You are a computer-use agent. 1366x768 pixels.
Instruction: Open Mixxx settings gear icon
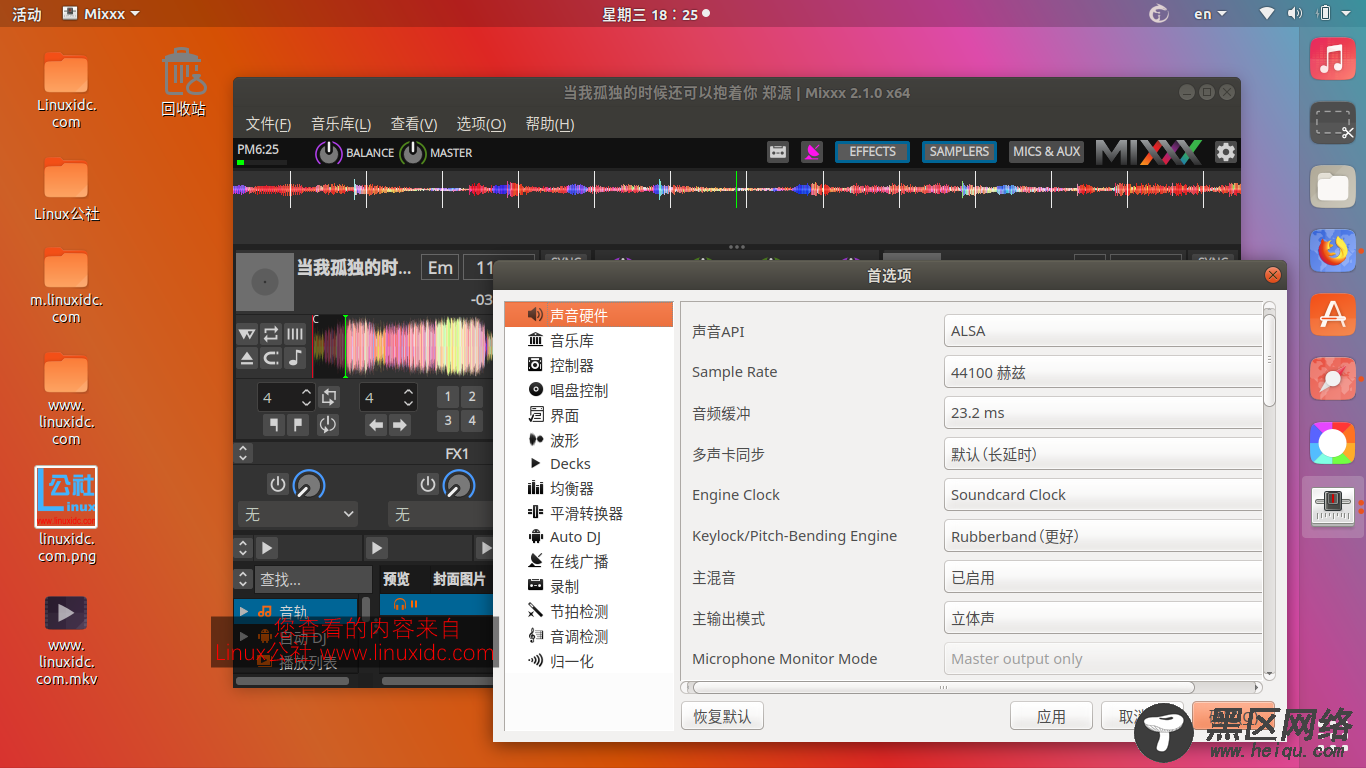pos(1226,152)
